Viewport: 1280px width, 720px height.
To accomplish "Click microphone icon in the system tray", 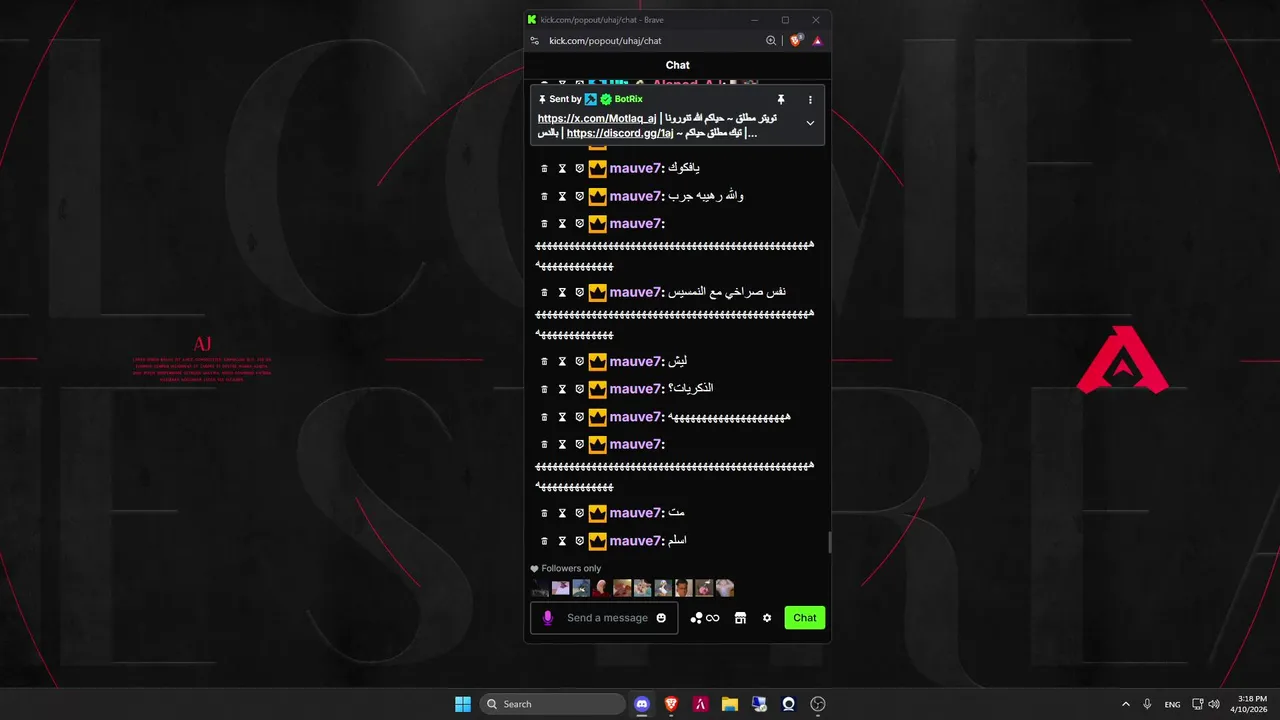I will tap(1147, 704).
